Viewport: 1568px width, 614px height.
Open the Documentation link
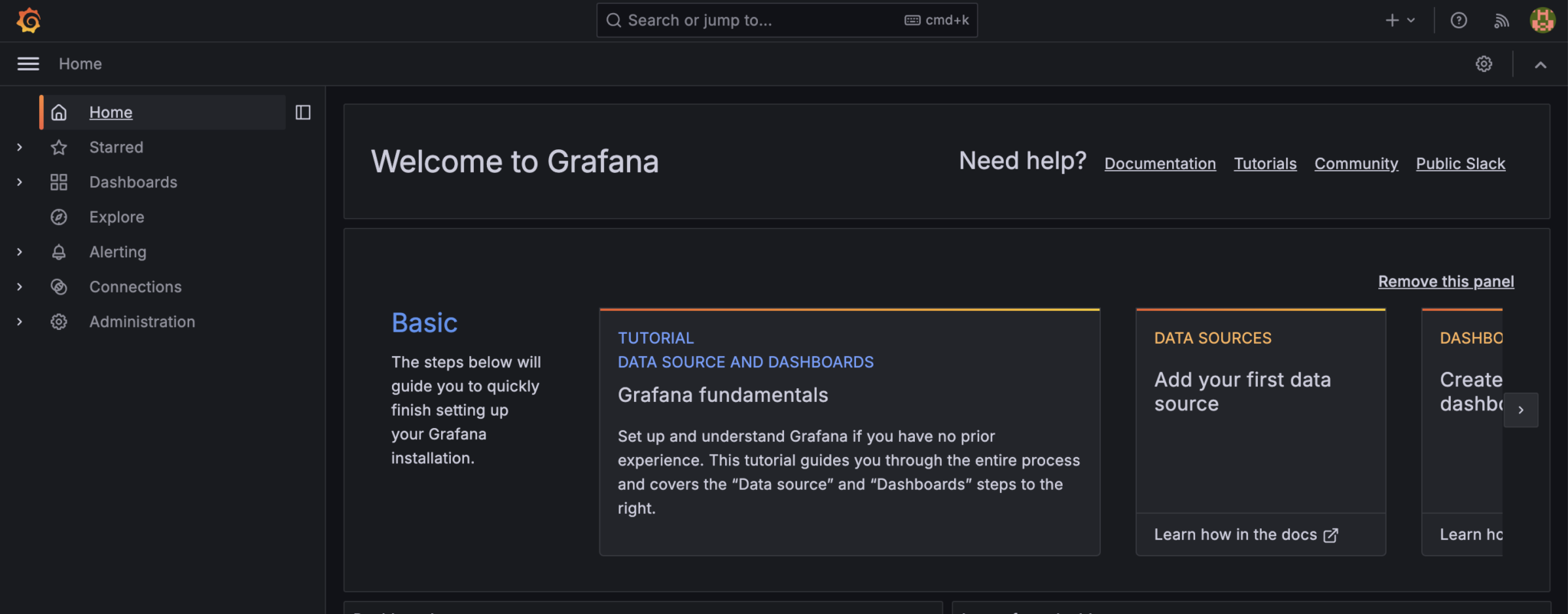click(1160, 164)
